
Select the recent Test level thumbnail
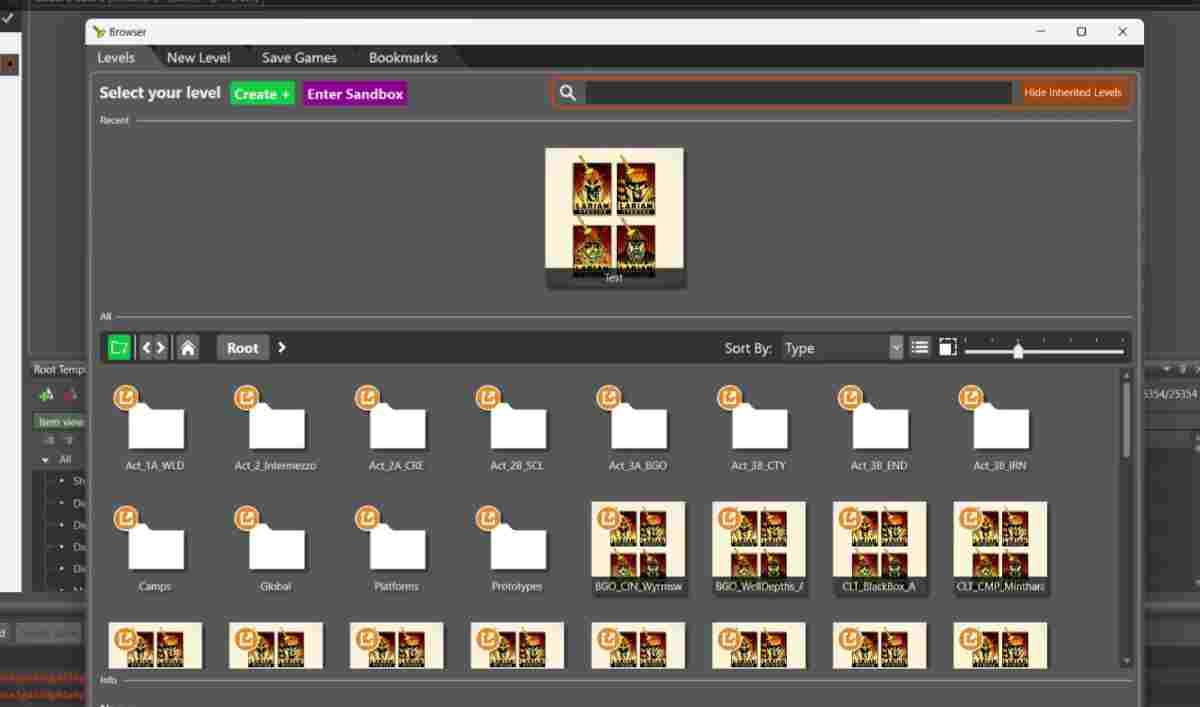click(x=614, y=218)
